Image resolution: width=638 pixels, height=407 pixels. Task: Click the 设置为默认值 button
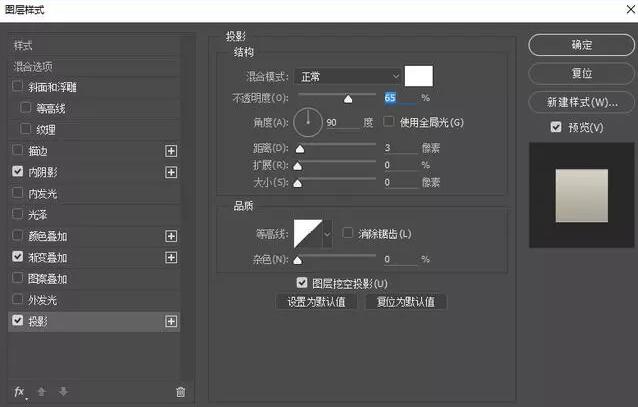pos(317,302)
